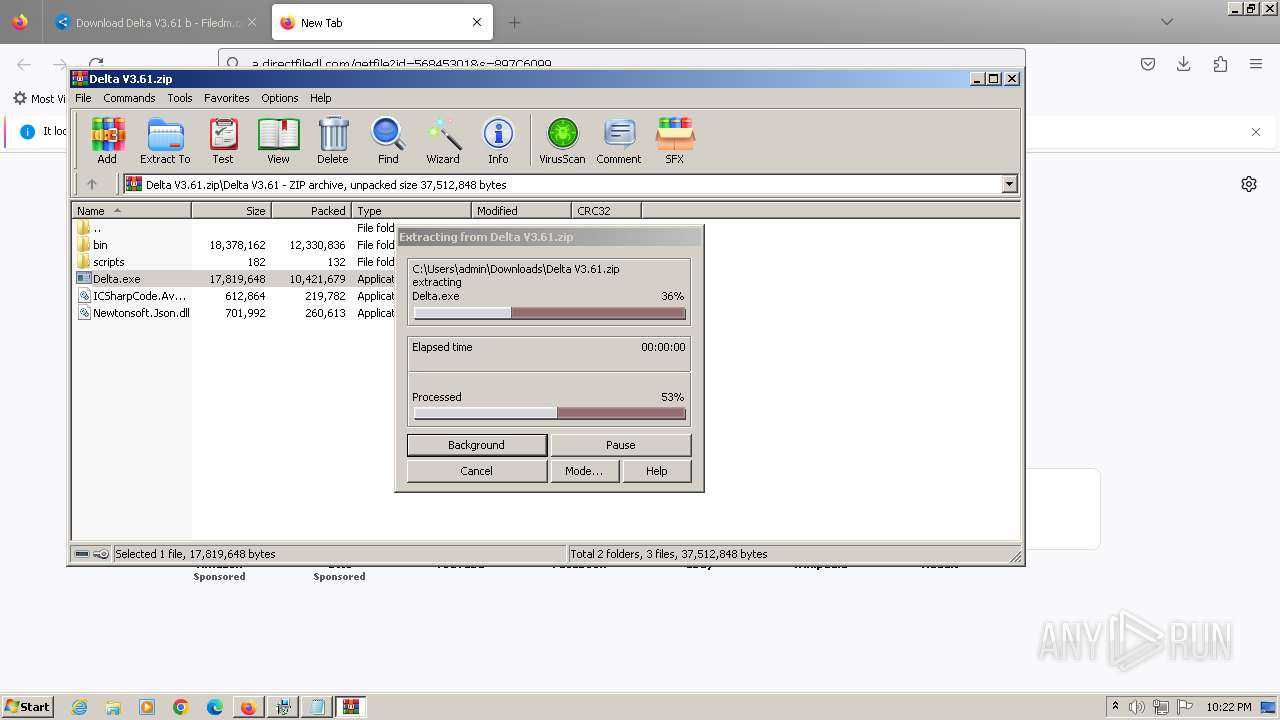Open the Favorites menu
Screen dimensions: 1280x720
[227, 98]
